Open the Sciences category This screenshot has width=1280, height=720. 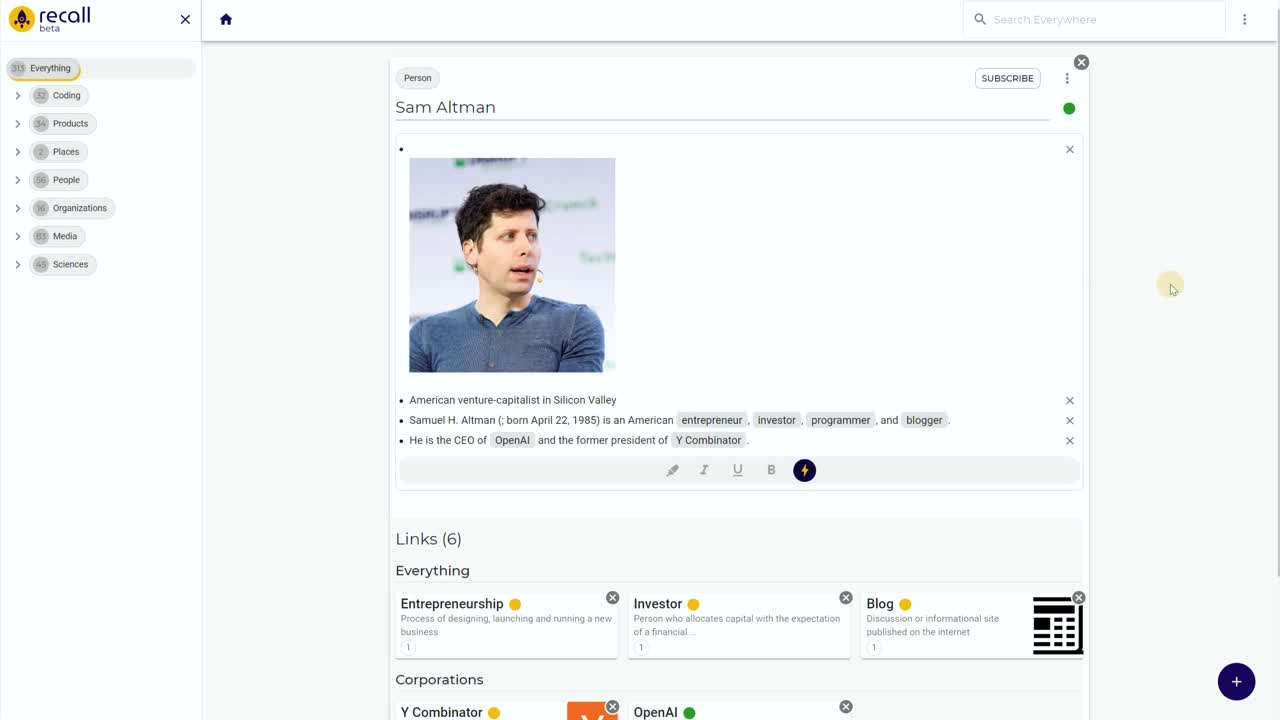63,264
